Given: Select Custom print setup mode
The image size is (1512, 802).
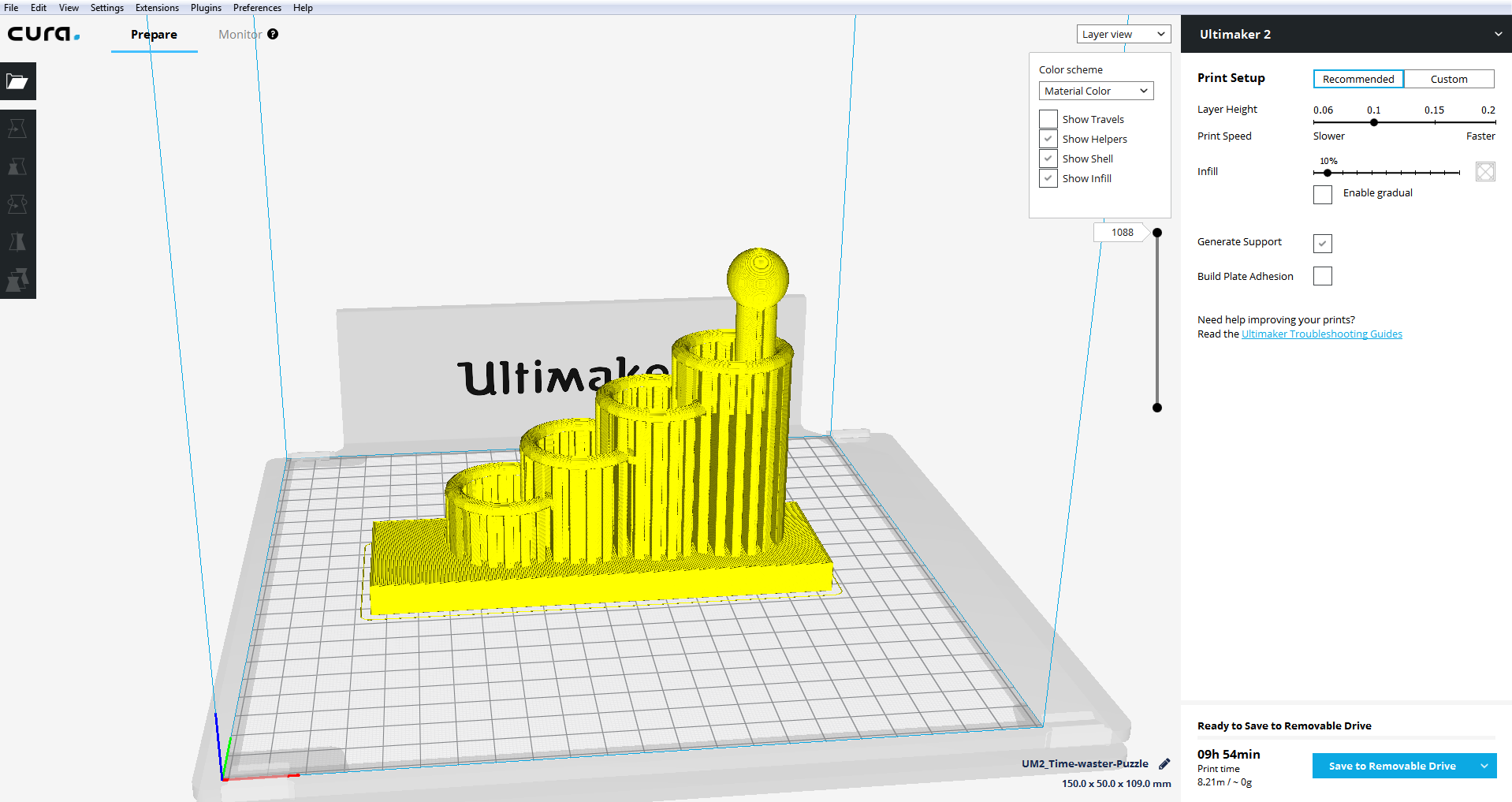Looking at the screenshot, I should [x=1449, y=79].
